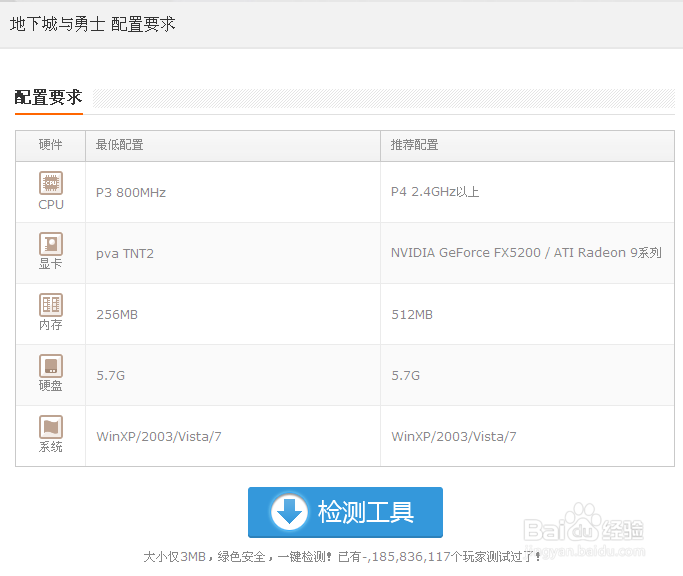Click the 512MB recommended memory cell

point(527,314)
